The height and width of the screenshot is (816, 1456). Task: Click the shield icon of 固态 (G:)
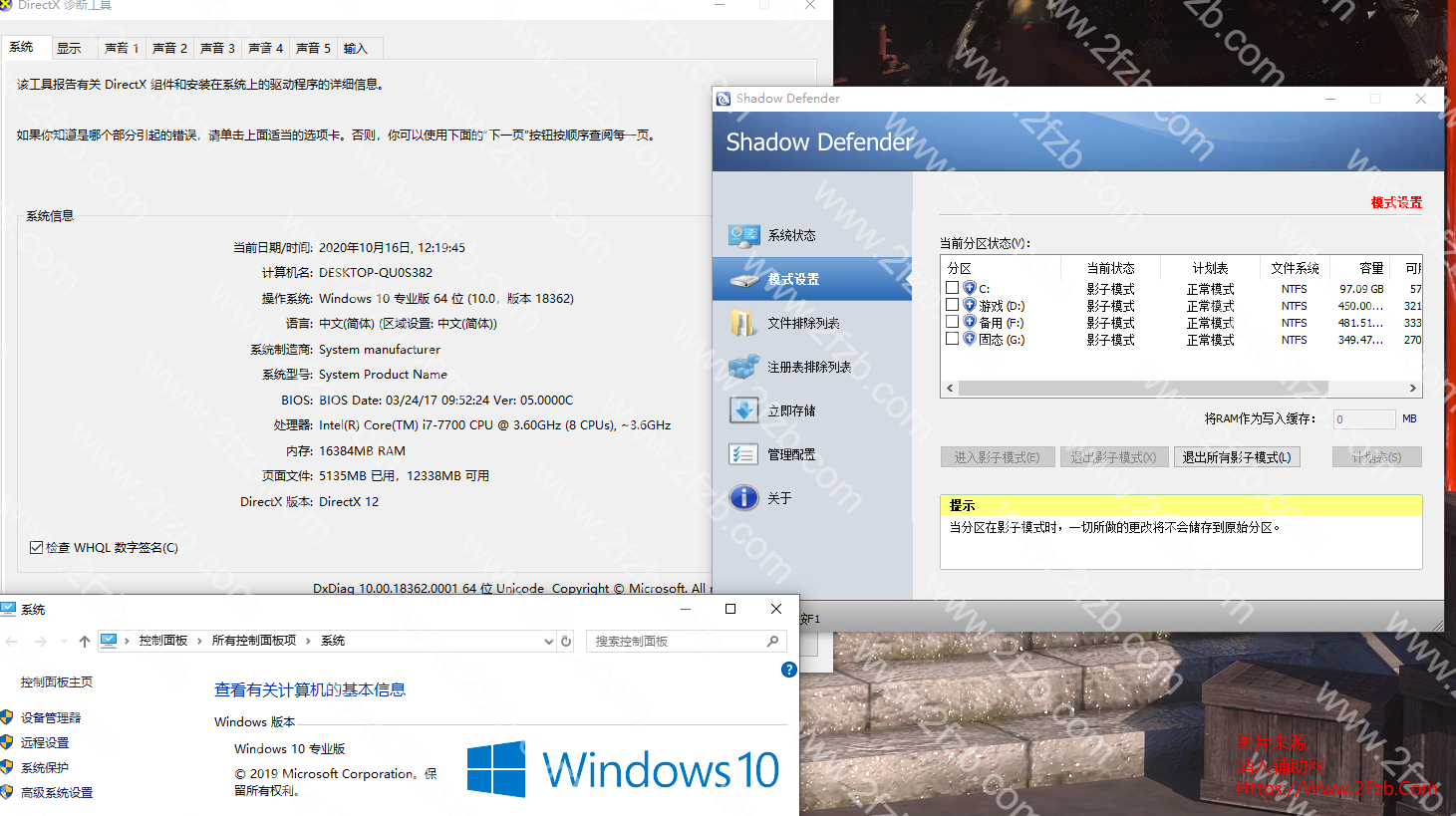(969, 339)
